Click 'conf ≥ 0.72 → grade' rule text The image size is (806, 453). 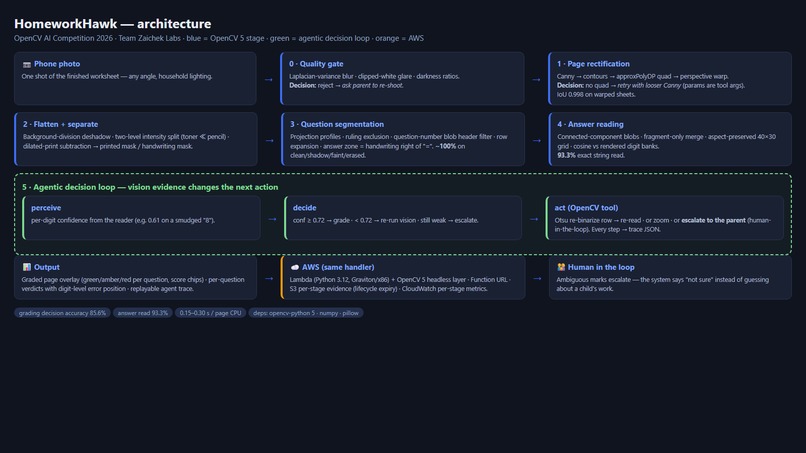[386, 221]
